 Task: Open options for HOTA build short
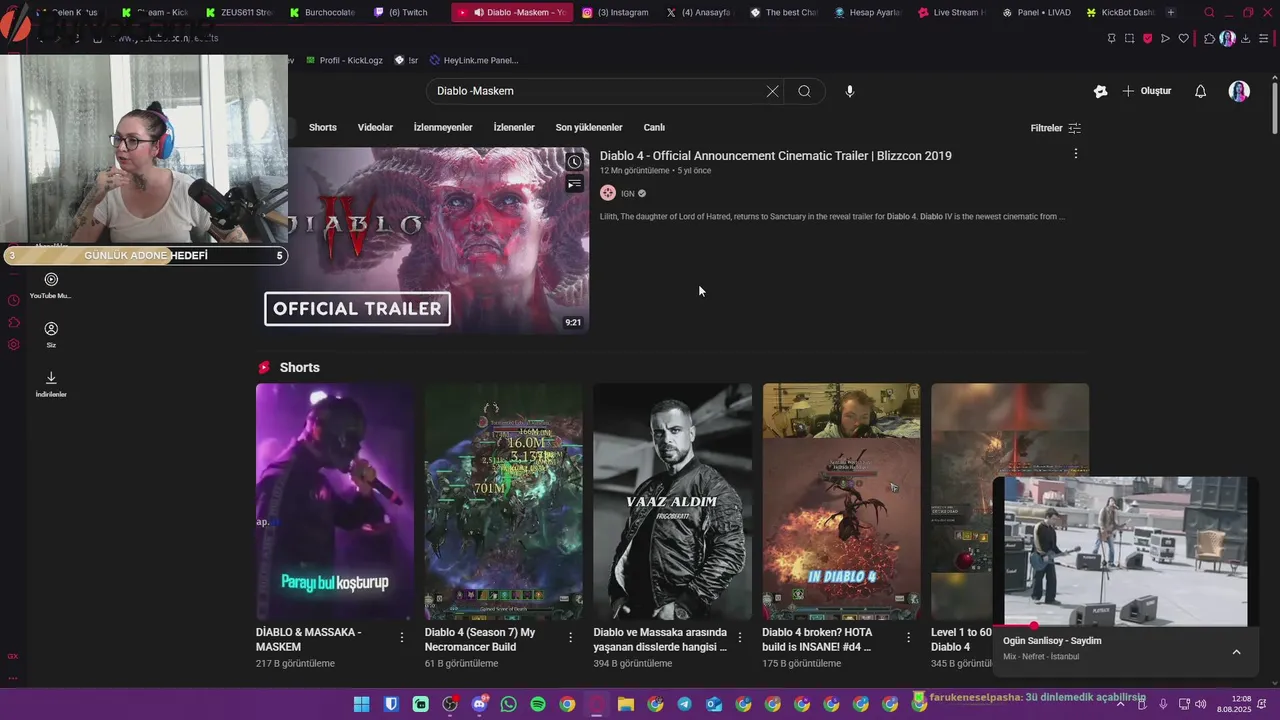(x=908, y=637)
